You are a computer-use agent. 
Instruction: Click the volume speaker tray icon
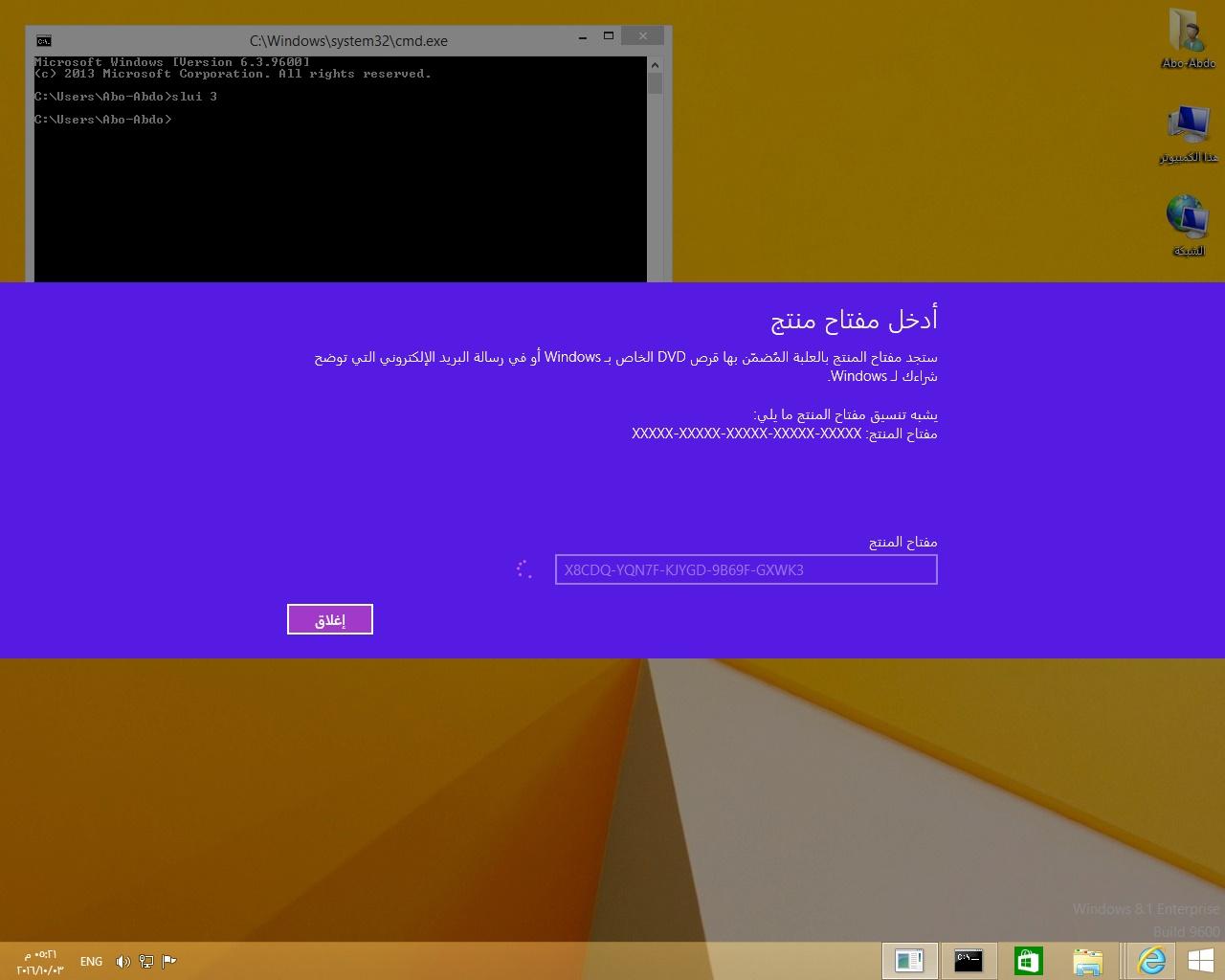[122, 962]
